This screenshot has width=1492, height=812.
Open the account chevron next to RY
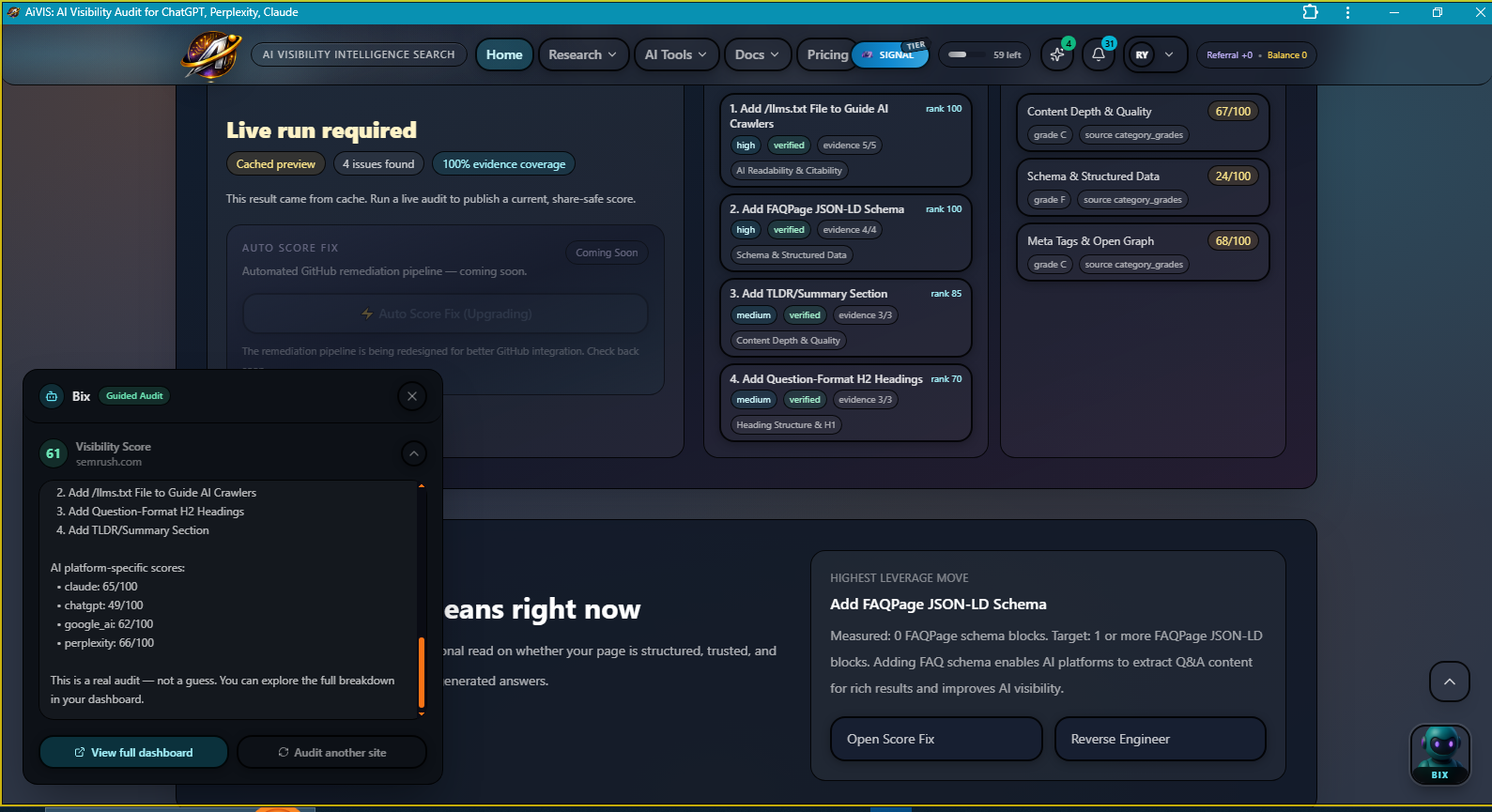click(x=1169, y=54)
